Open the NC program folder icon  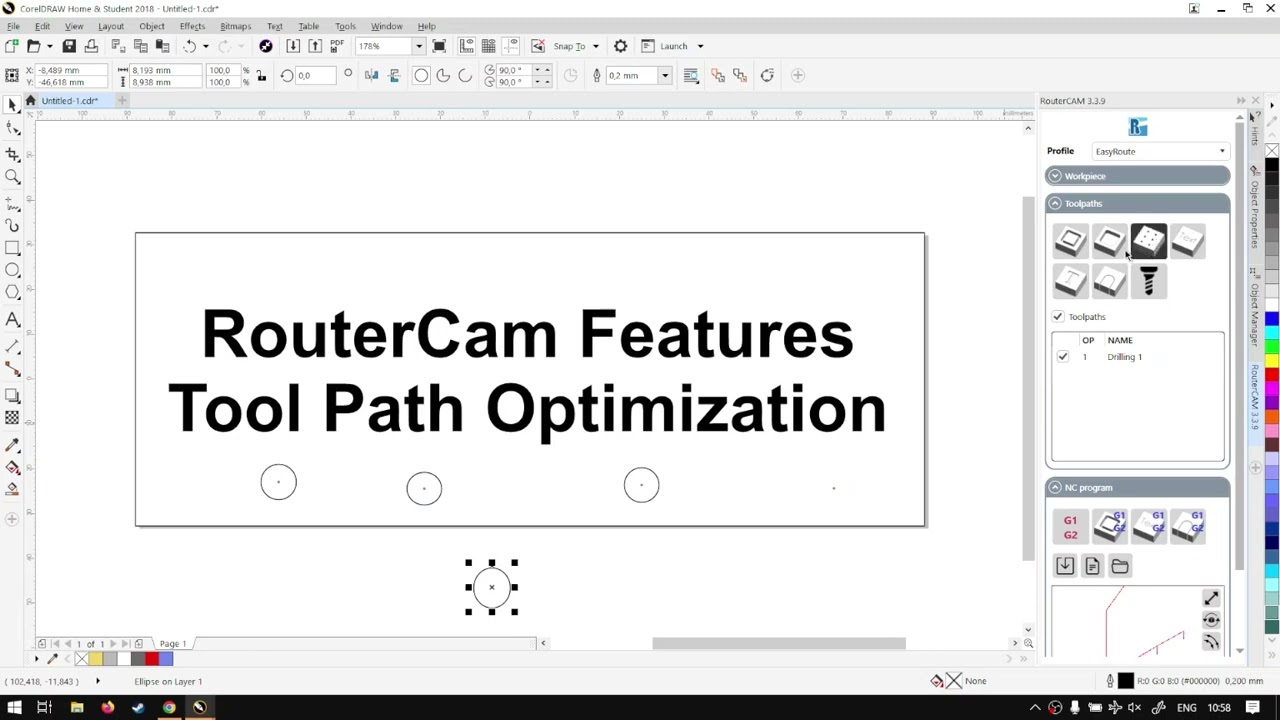tap(1120, 566)
